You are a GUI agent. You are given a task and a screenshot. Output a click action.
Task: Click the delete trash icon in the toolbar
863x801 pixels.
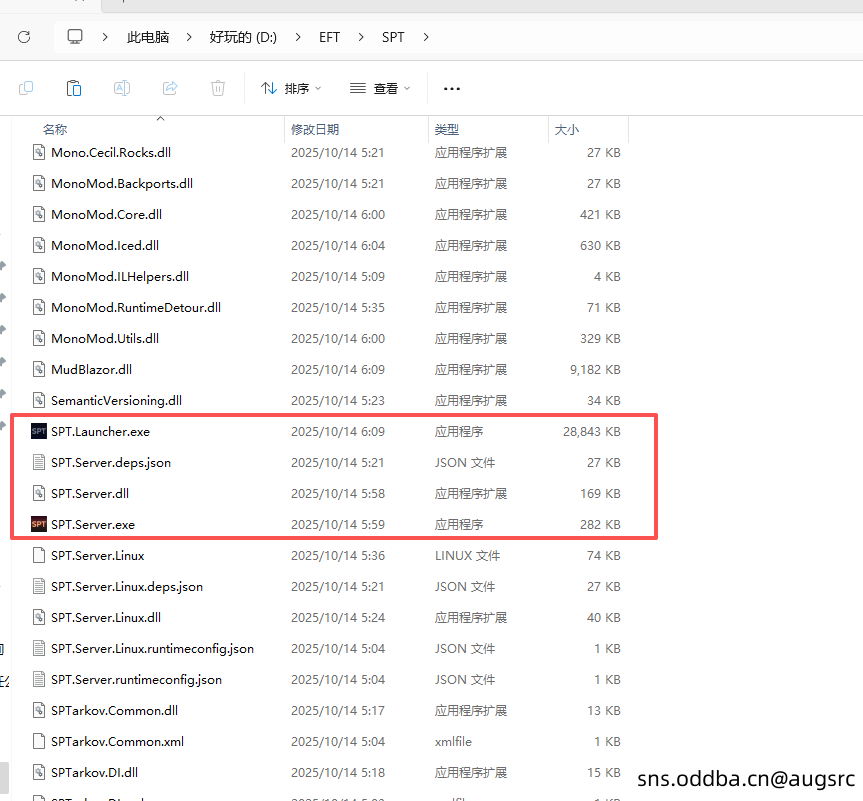(x=218, y=88)
